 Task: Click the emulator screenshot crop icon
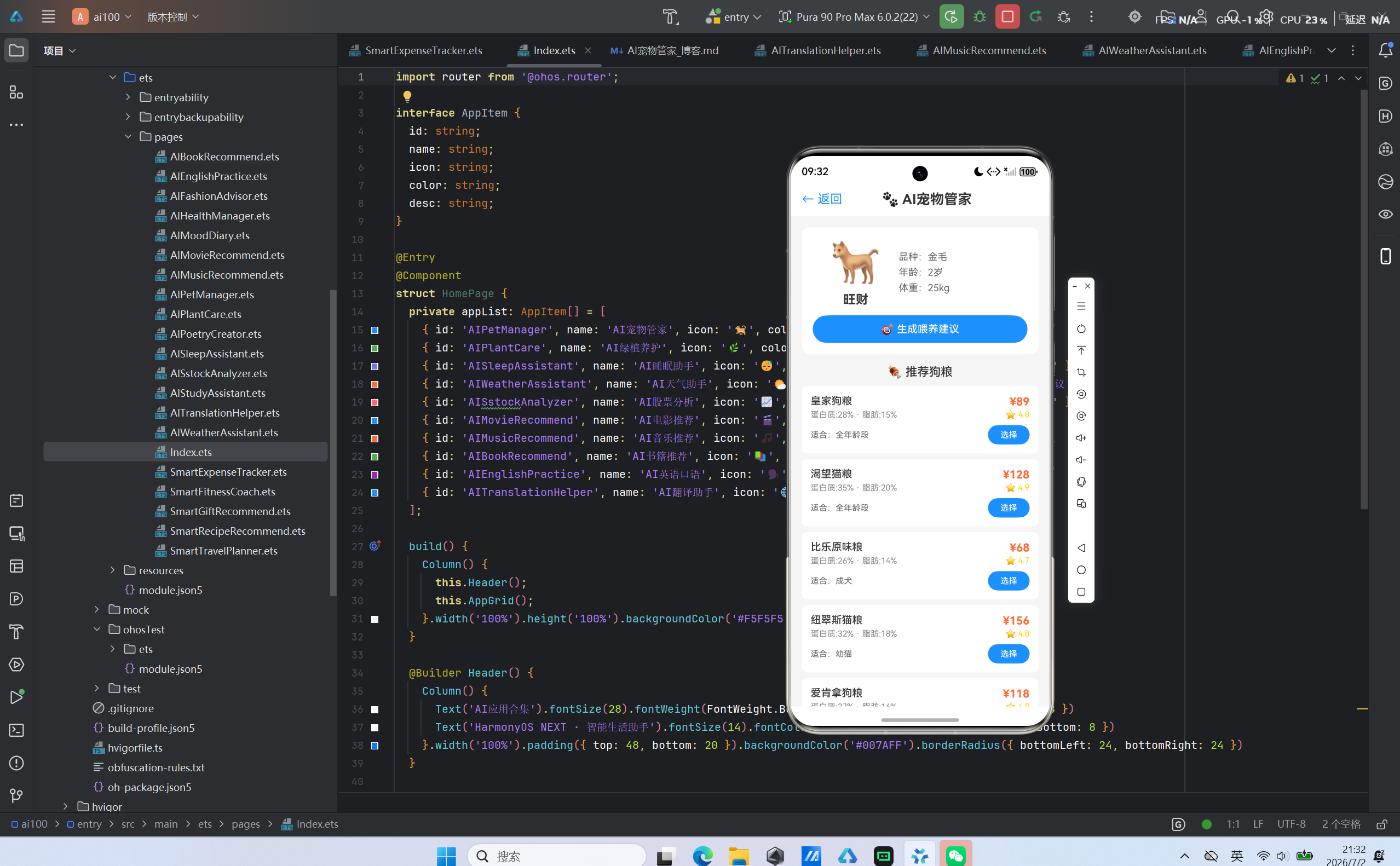(x=1081, y=372)
